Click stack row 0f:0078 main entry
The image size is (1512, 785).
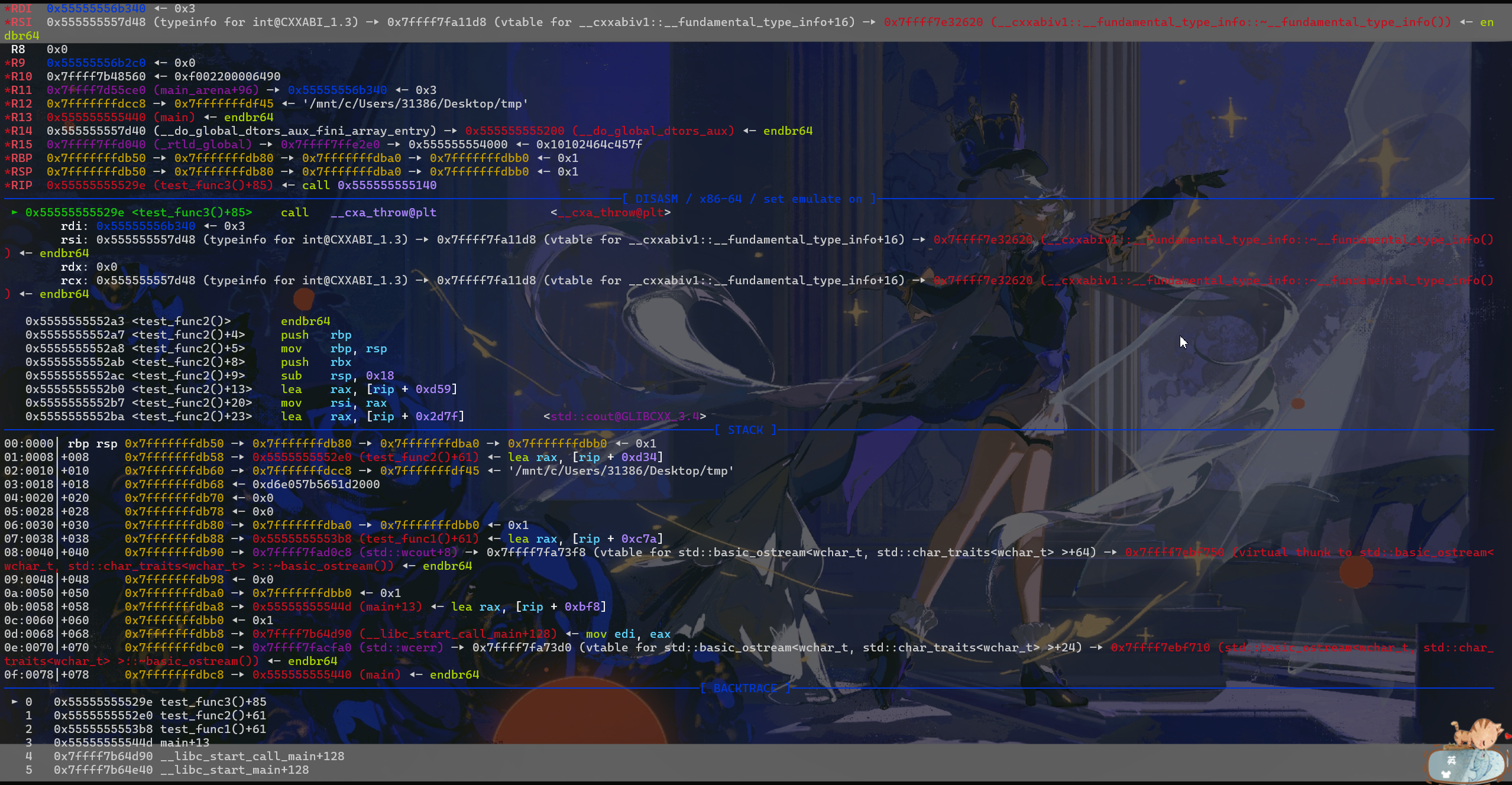[x=241, y=674]
